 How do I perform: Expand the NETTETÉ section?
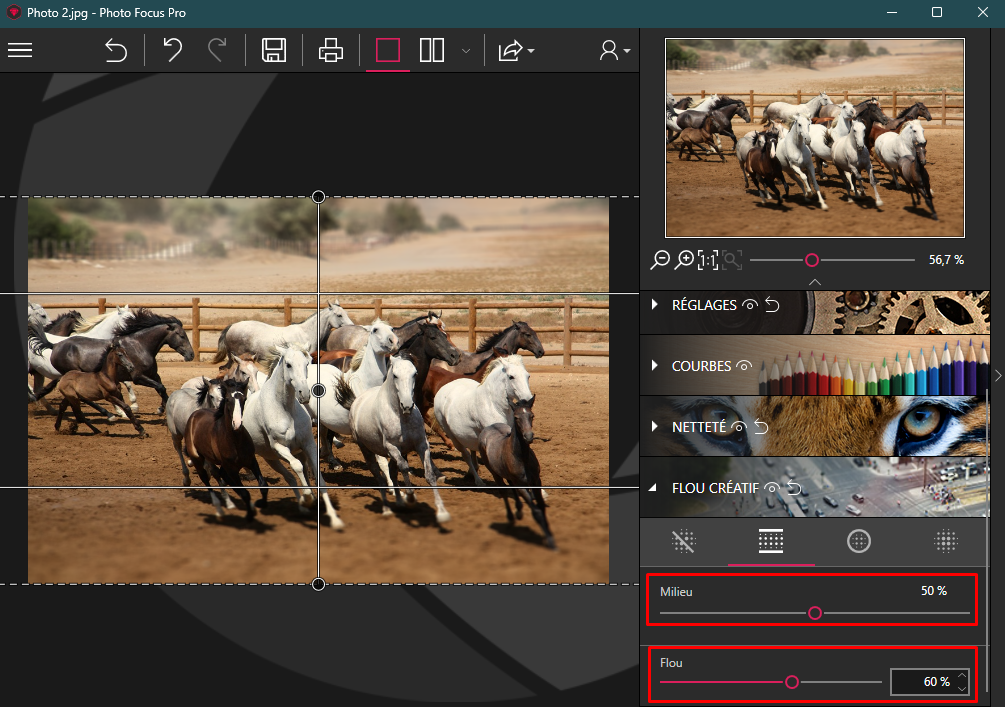click(654, 426)
